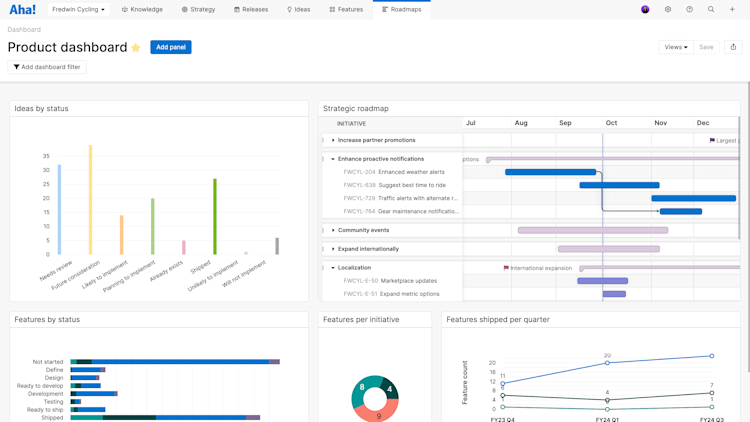Image resolution: width=750 pixels, height=422 pixels.
Task: Expand the Community events initiative
Action: click(333, 230)
